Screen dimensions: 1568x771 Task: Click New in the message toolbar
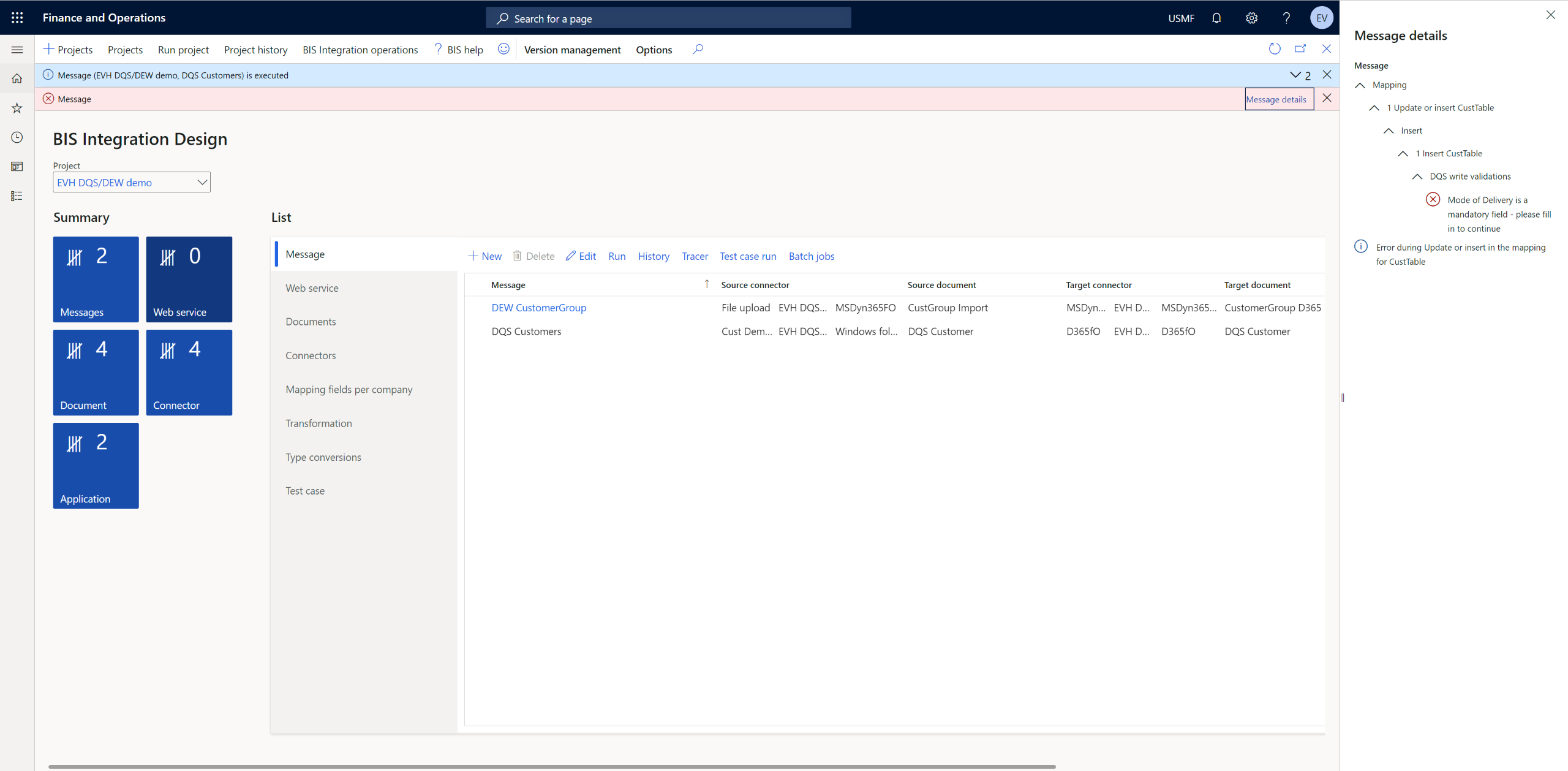click(x=484, y=256)
